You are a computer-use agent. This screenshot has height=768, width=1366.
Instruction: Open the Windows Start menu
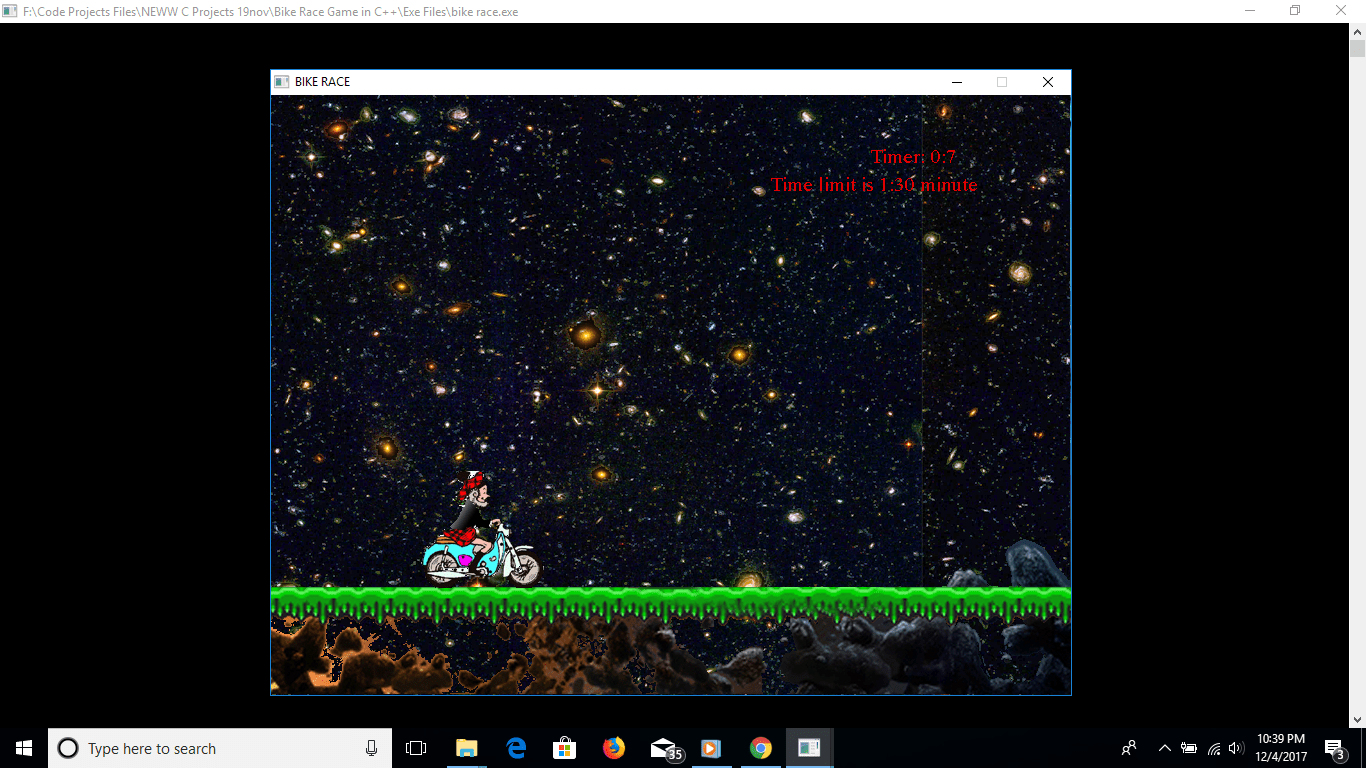(x=24, y=748)
